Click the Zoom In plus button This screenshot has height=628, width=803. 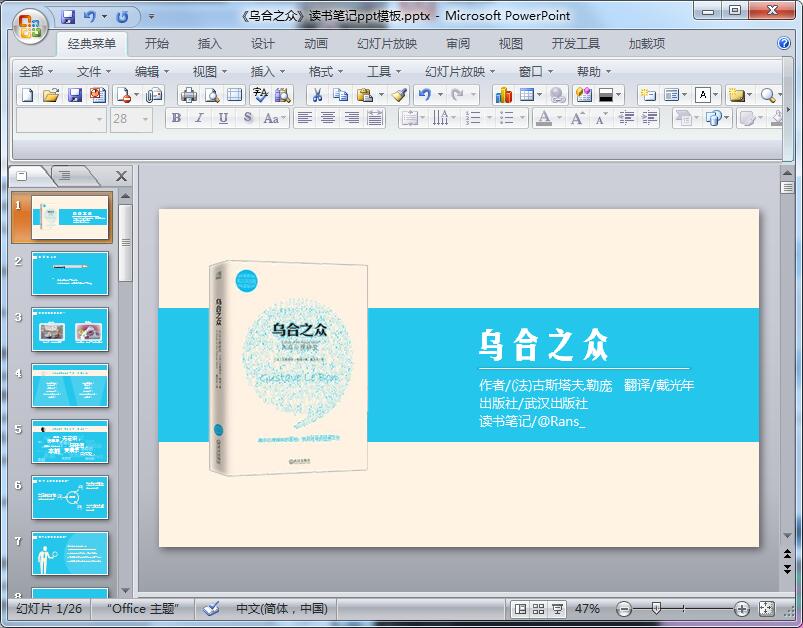tap(742, 609)
